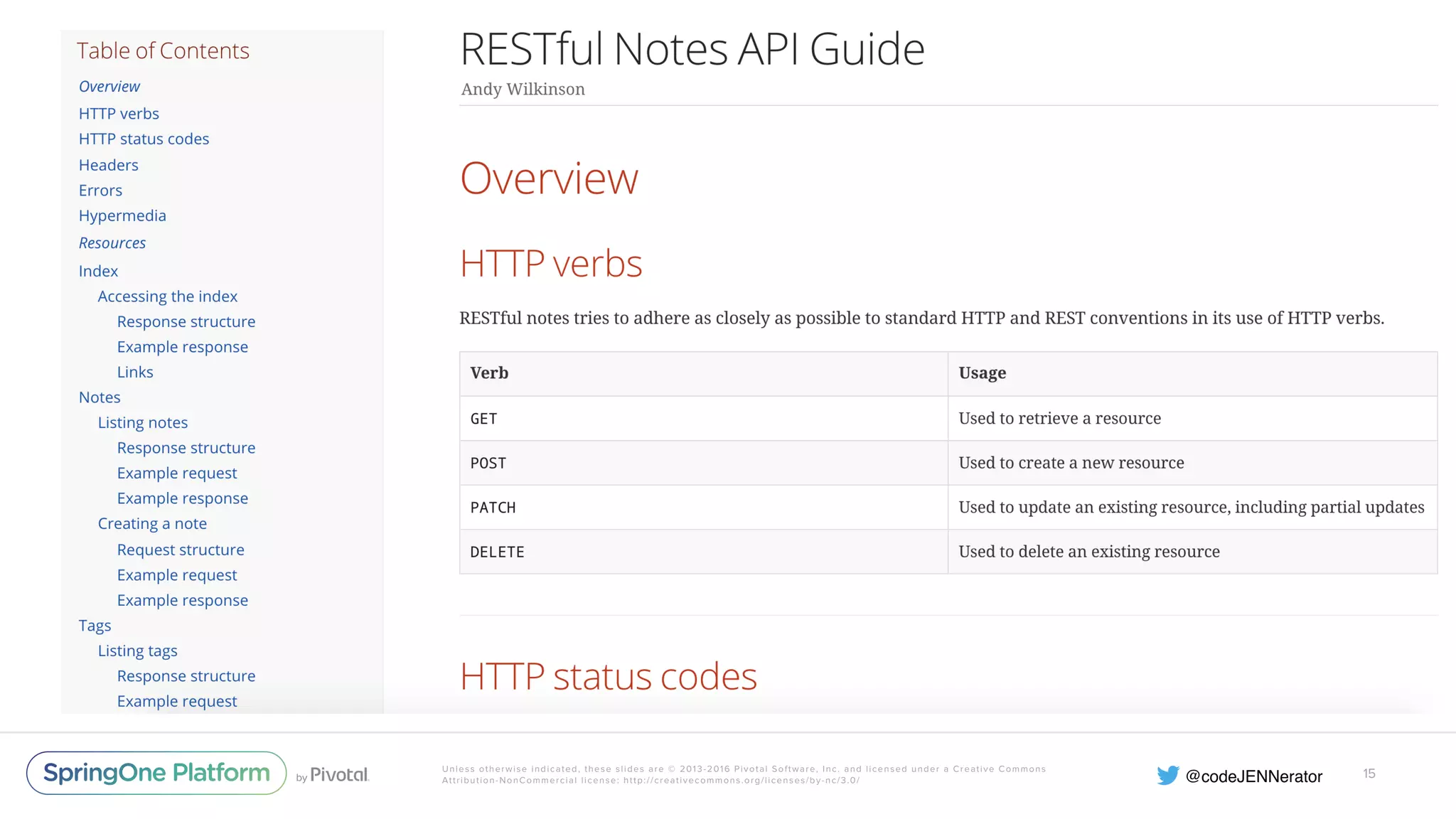This screenshot has width=1456, height=819.
Task: Open Accessing the index entry
Action: point(167,296)
